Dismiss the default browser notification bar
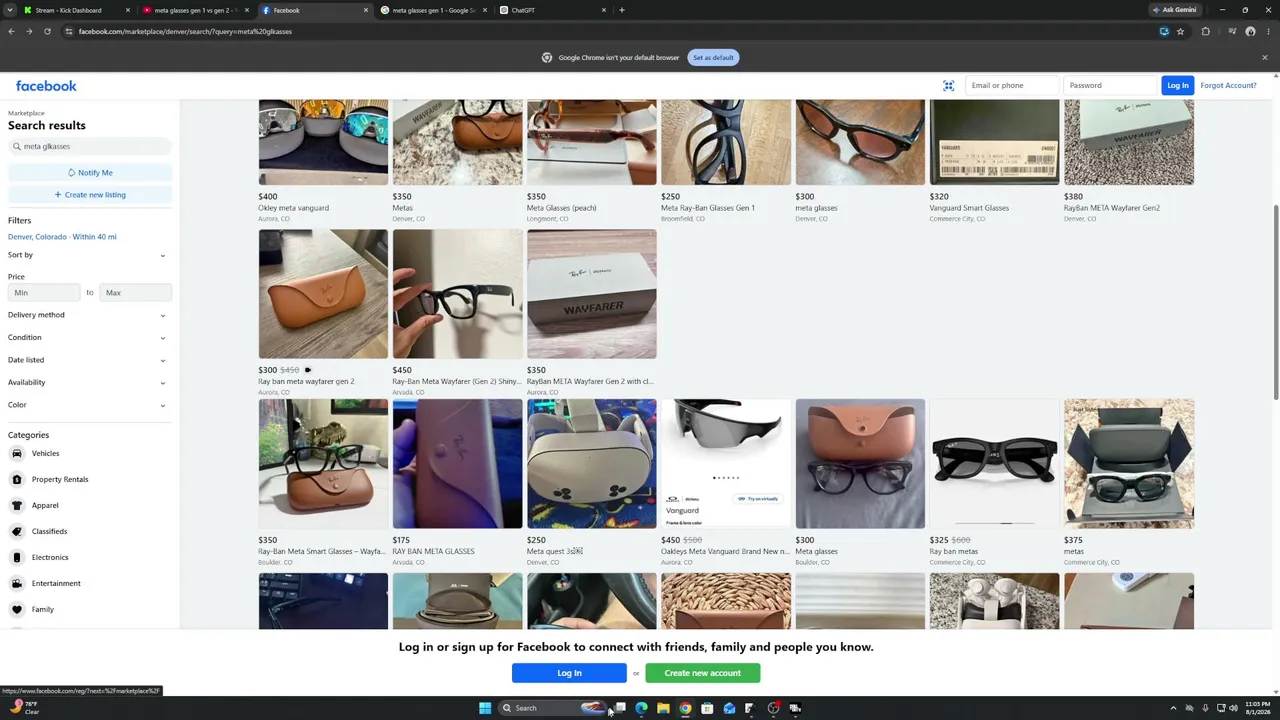 click(1264, 57)
